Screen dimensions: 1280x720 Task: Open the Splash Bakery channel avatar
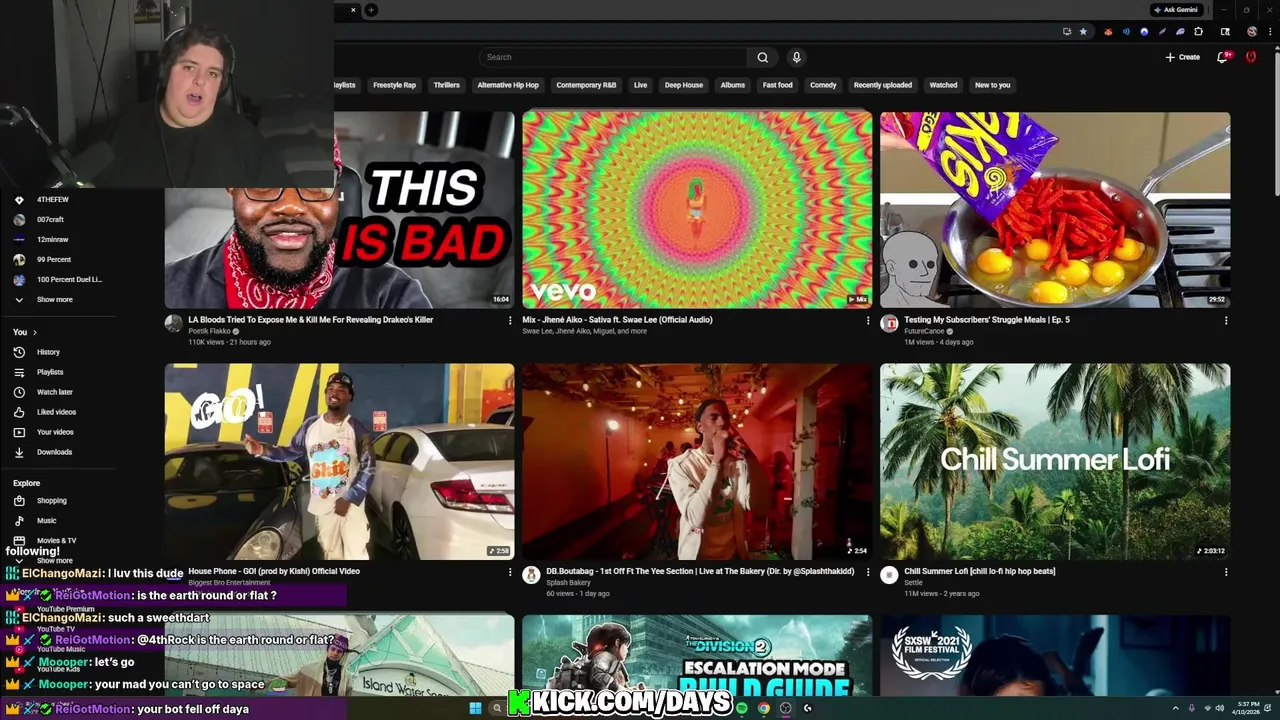pyautogui.click(x=531, y=575)
